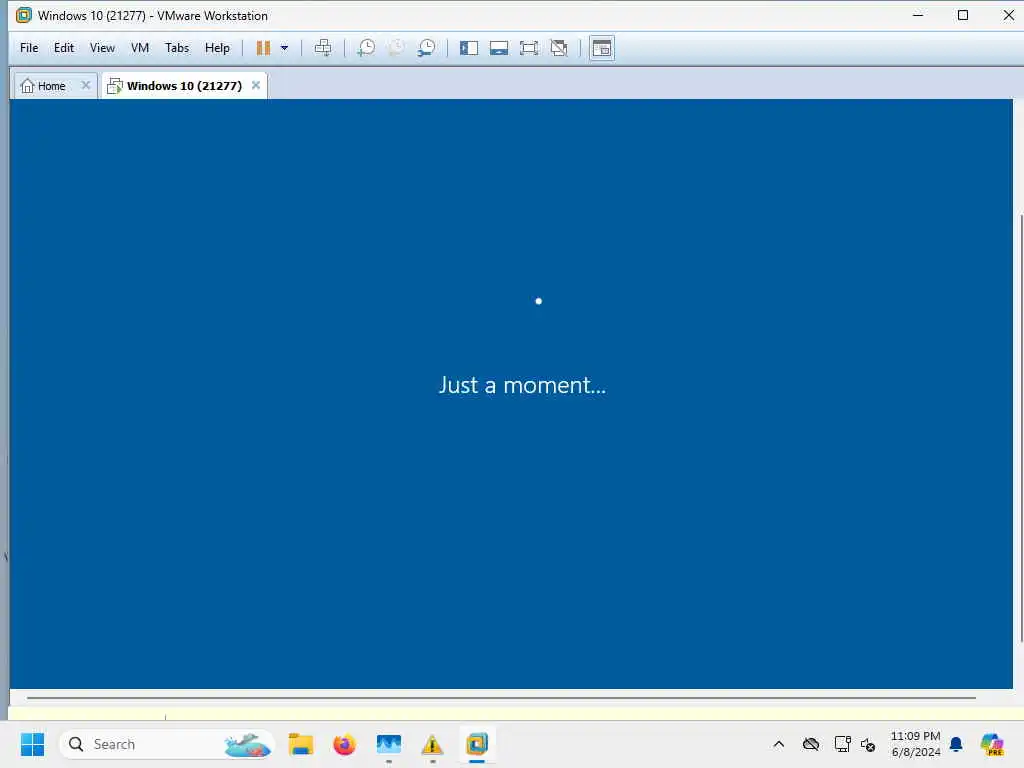Open the Edit menu
This screenshot has height=768, width=1024.
pyautogui.click(x=63, y=48)
